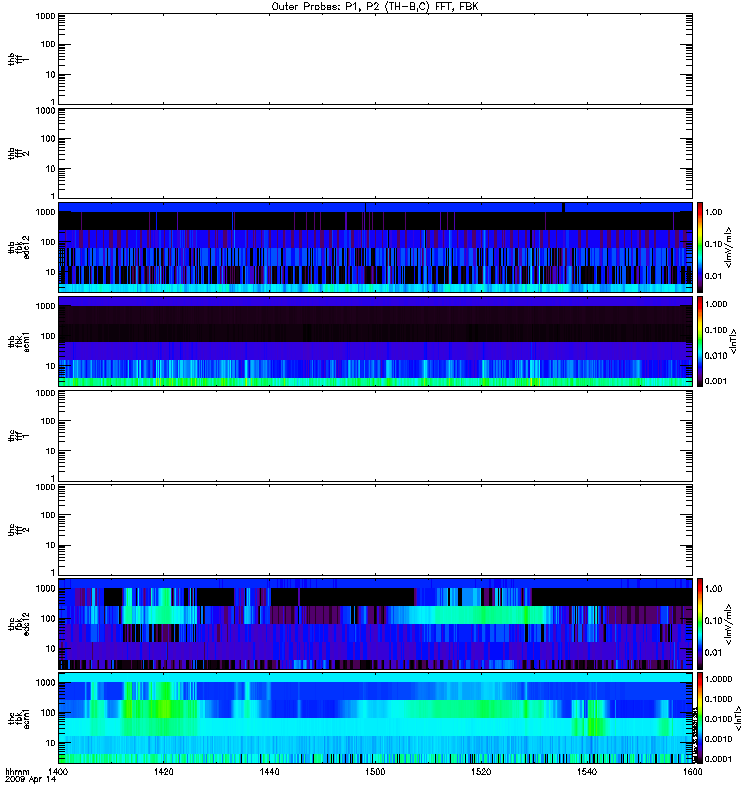Click the <|mV/m|> unit label beside thb edc12

[x=729, y=247]
